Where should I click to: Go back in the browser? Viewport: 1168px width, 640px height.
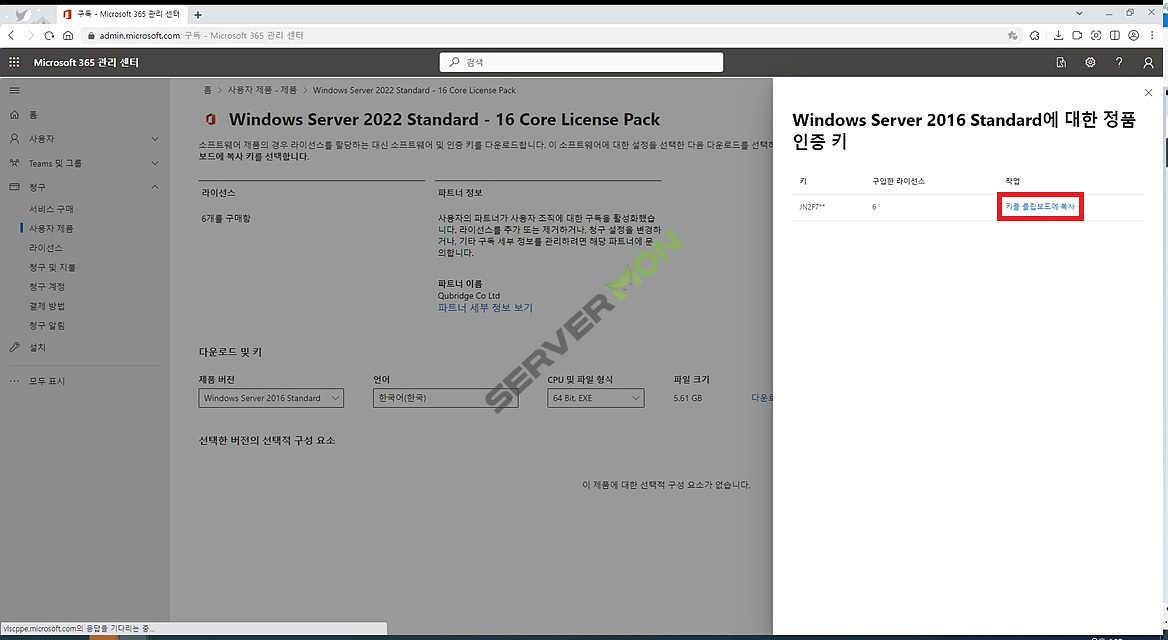click(10, 35)
